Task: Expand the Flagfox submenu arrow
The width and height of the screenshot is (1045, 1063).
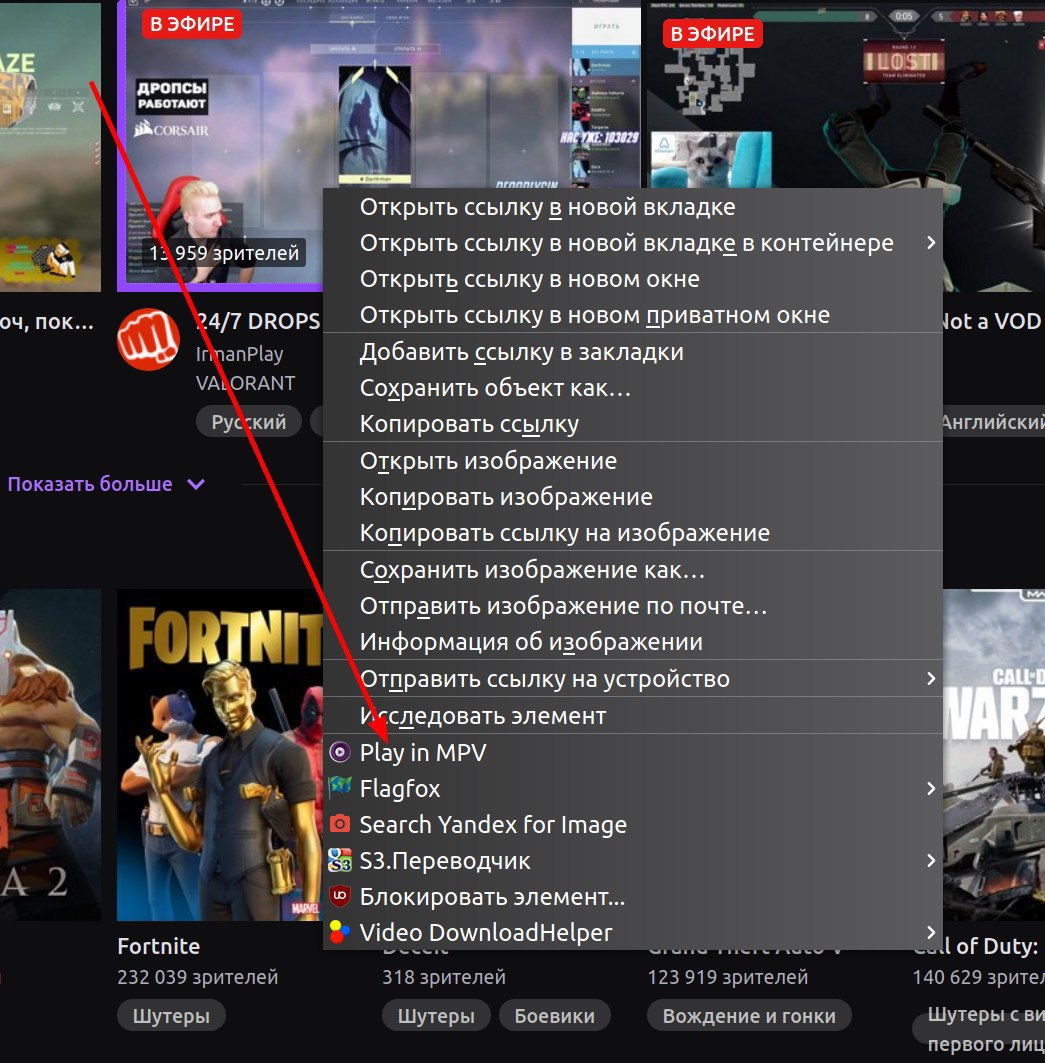Action: pos(931,788)
